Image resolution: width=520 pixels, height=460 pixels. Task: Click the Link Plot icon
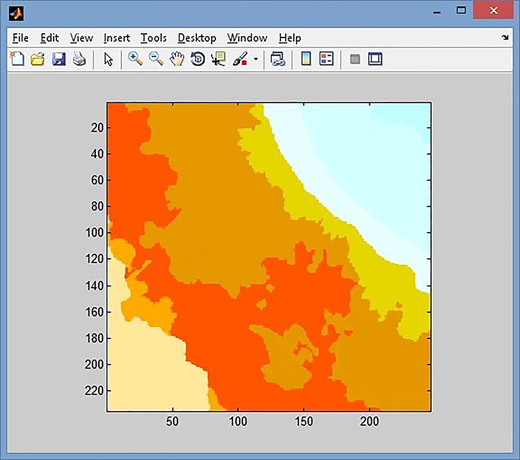[278, 59]
